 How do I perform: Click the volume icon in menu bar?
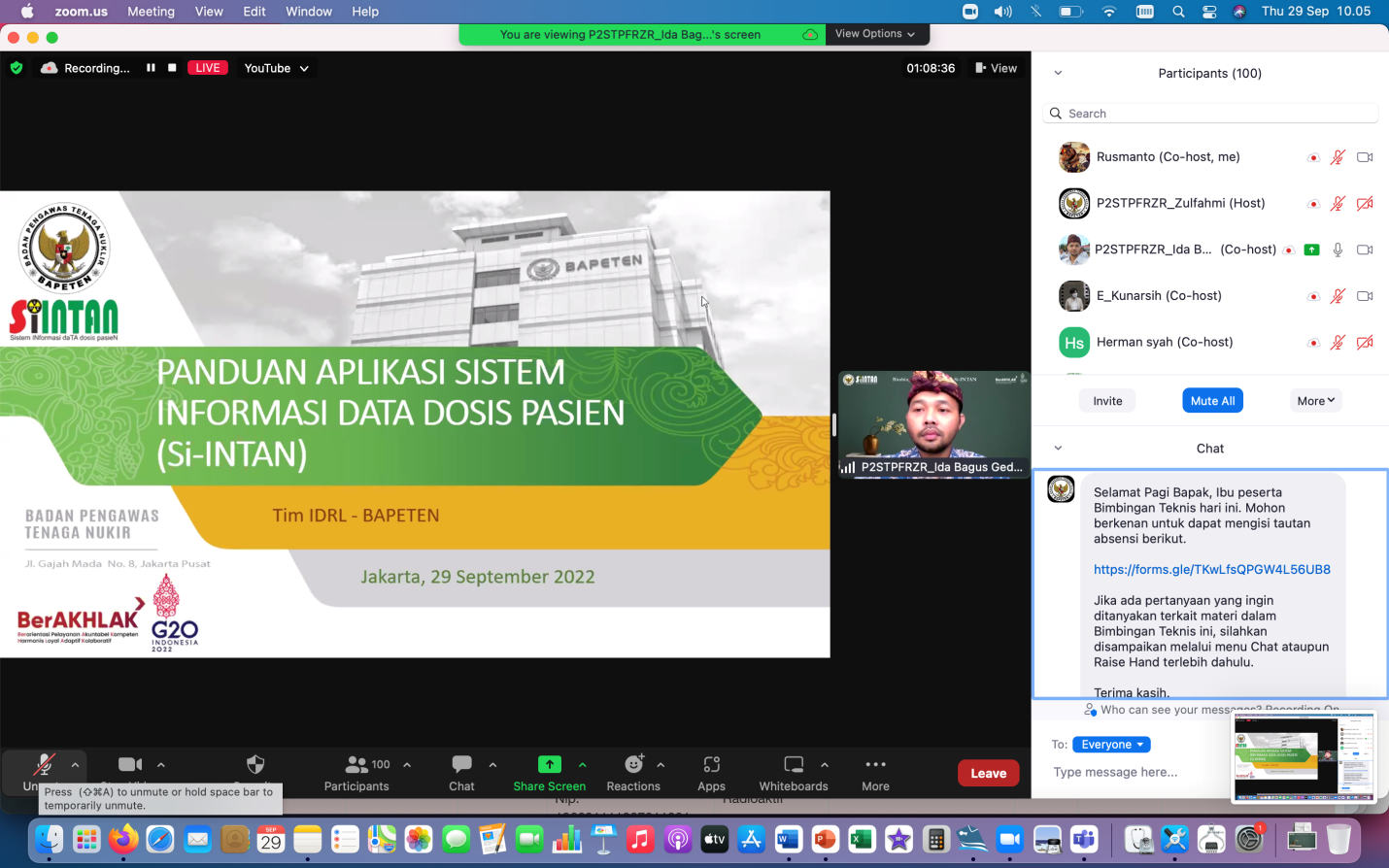tap(1003, 12)
